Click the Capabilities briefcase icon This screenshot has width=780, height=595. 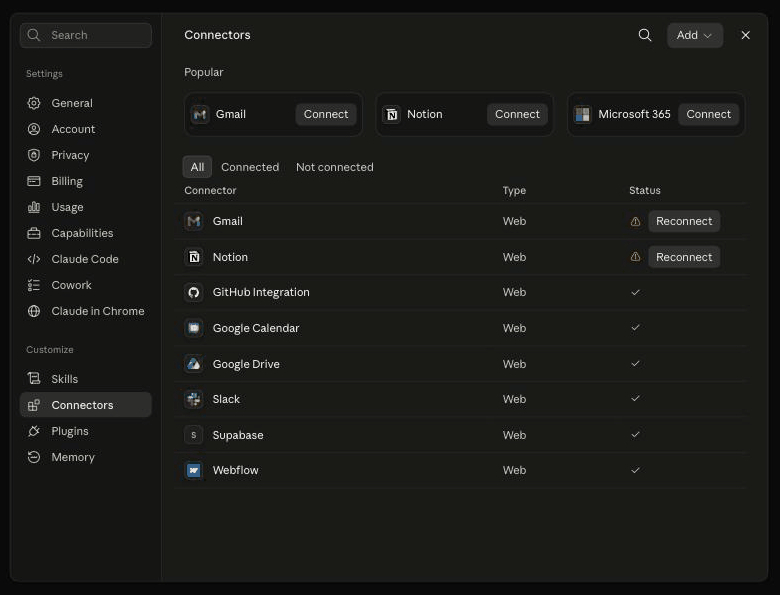click(x=34, y=233)
